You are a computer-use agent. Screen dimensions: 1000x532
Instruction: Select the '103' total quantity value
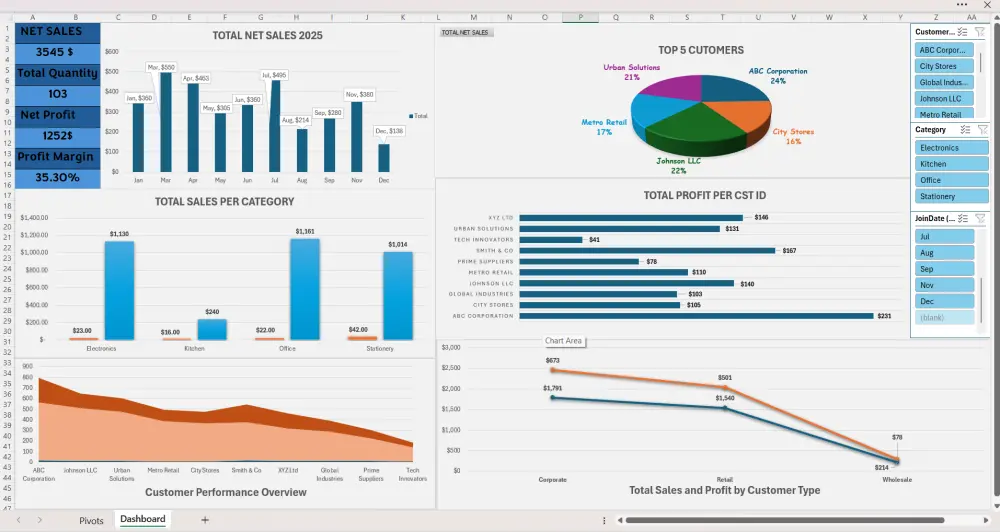[x=57, y=94]
